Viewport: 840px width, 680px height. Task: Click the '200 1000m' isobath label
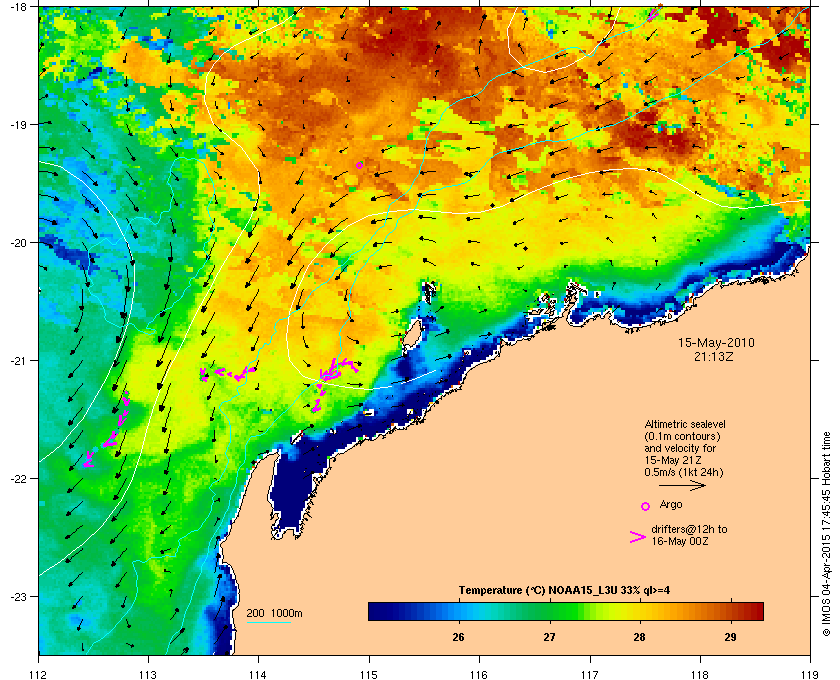(274, 614)
